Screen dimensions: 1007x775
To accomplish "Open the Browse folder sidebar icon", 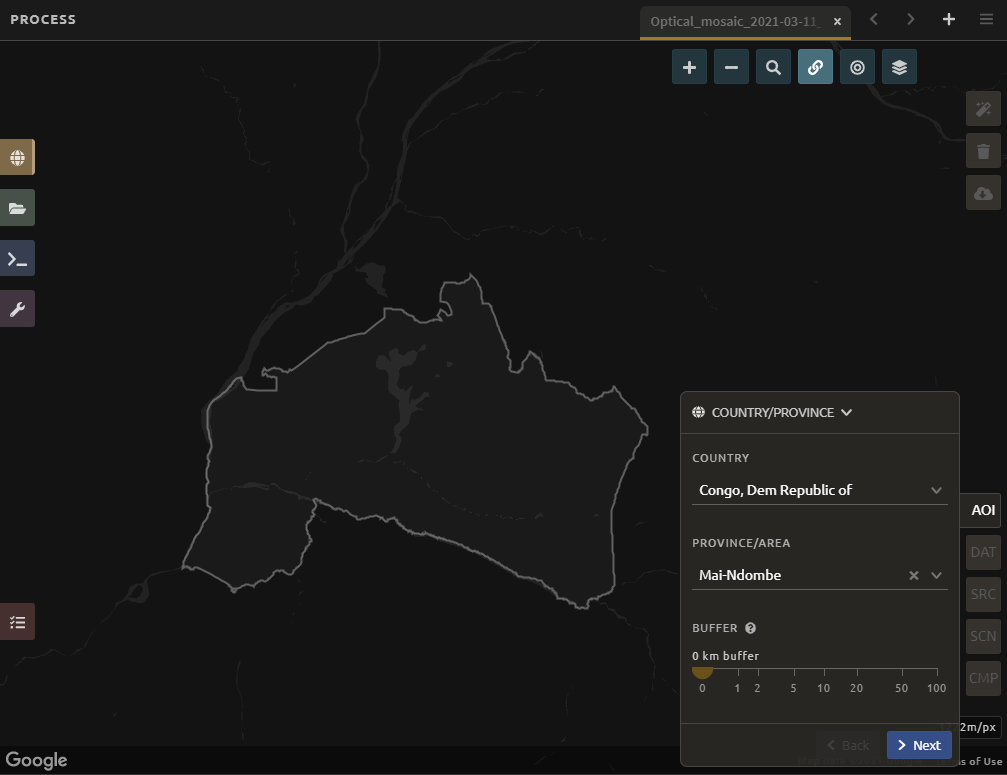I will [17, 208].
